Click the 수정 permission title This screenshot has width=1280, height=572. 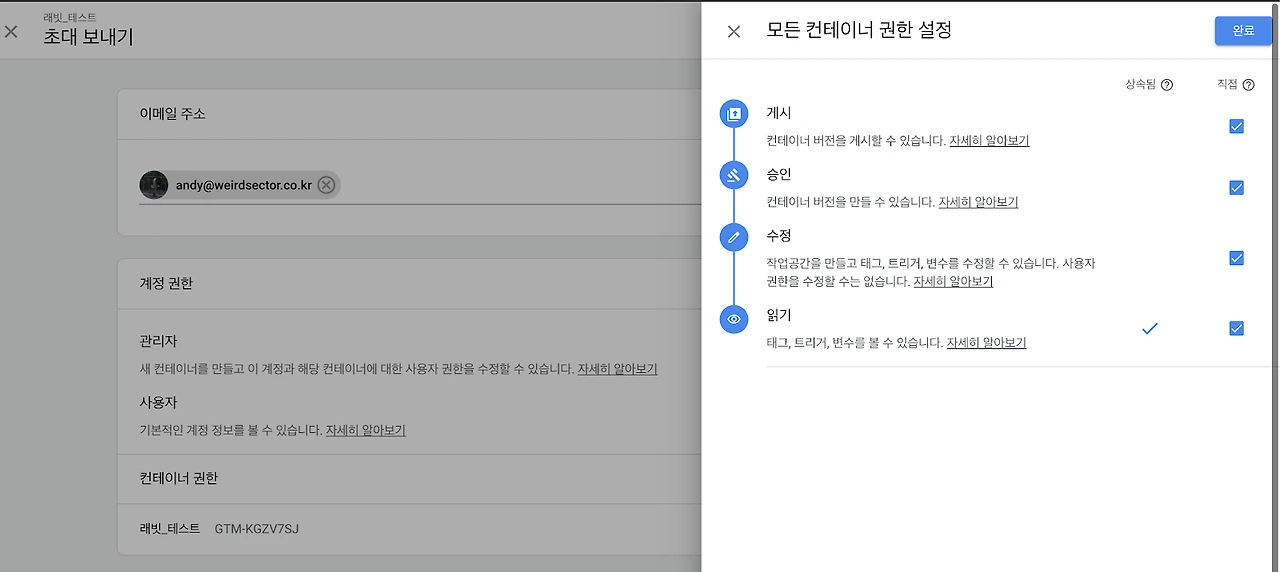click(x=779, y=237)
